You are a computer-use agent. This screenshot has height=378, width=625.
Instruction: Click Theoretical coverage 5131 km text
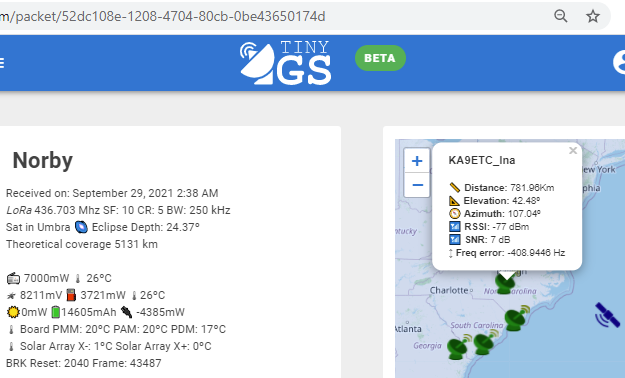pyautogui.click(x=82, y=244)
